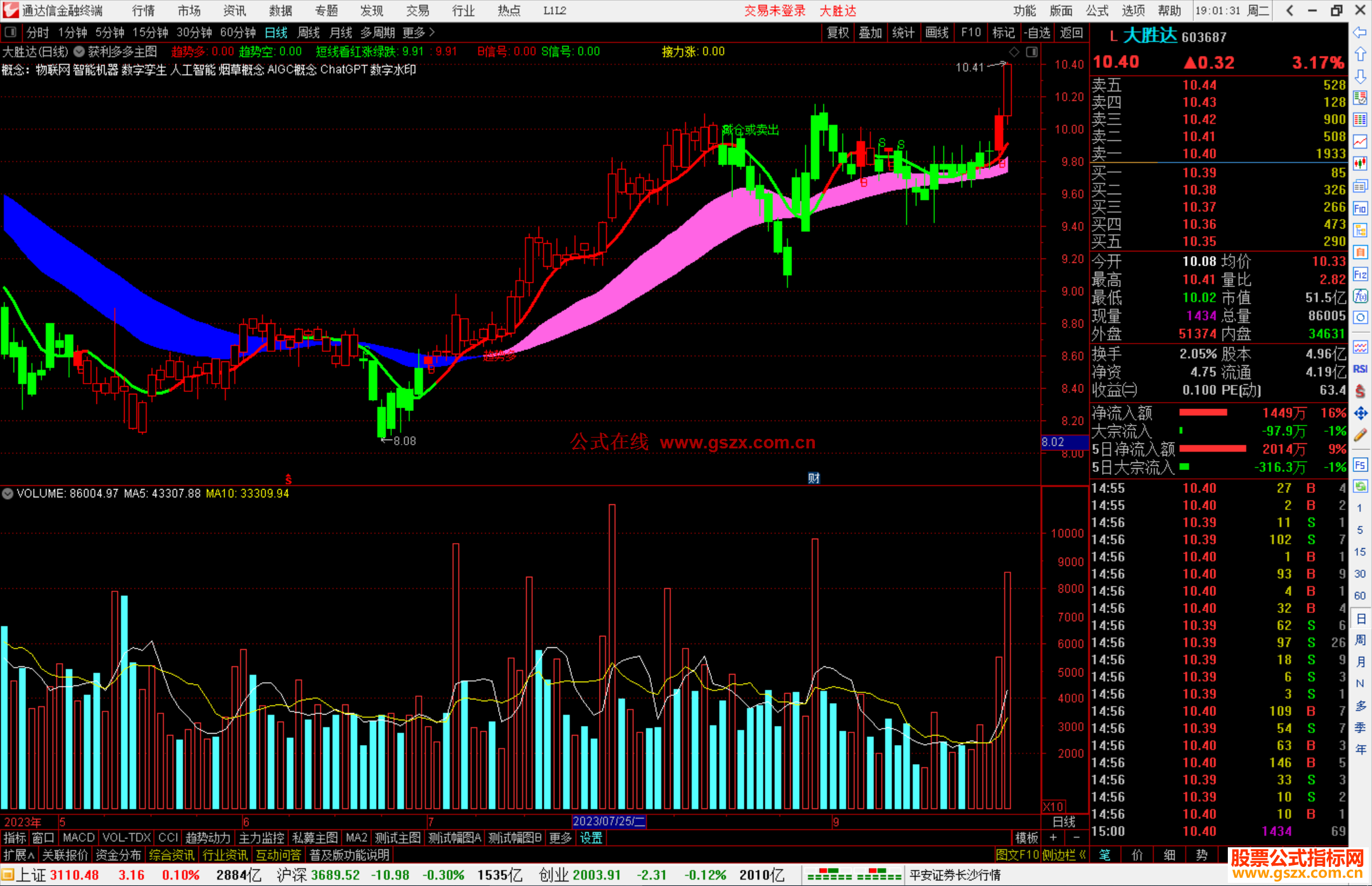Click the line trend chart sidebar icon
1372x886 pixels.
[x=1360, y=142]
